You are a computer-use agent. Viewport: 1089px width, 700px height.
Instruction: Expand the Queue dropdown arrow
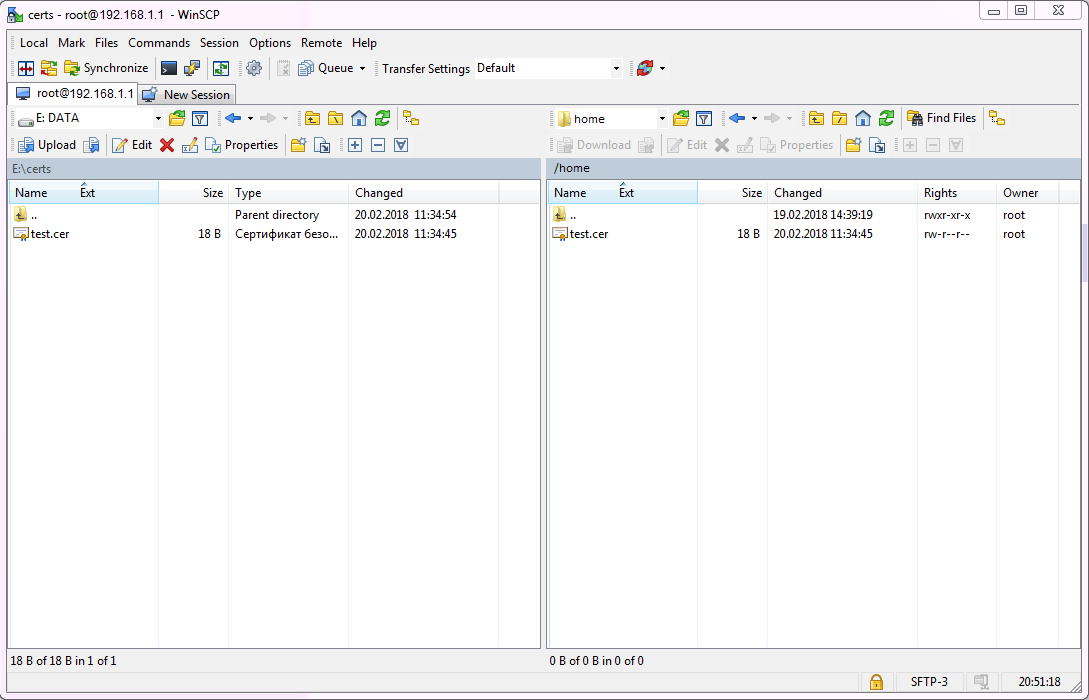point(362,68)
